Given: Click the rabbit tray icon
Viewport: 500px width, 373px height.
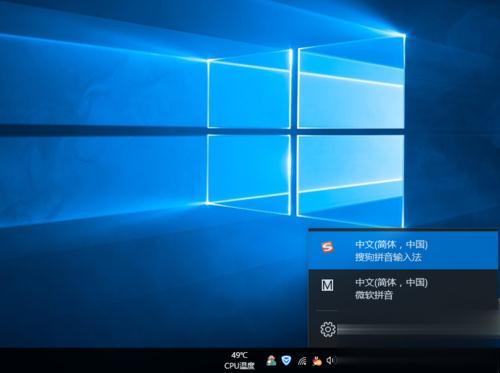Looking at the screenshot, I should pos(317,360).
